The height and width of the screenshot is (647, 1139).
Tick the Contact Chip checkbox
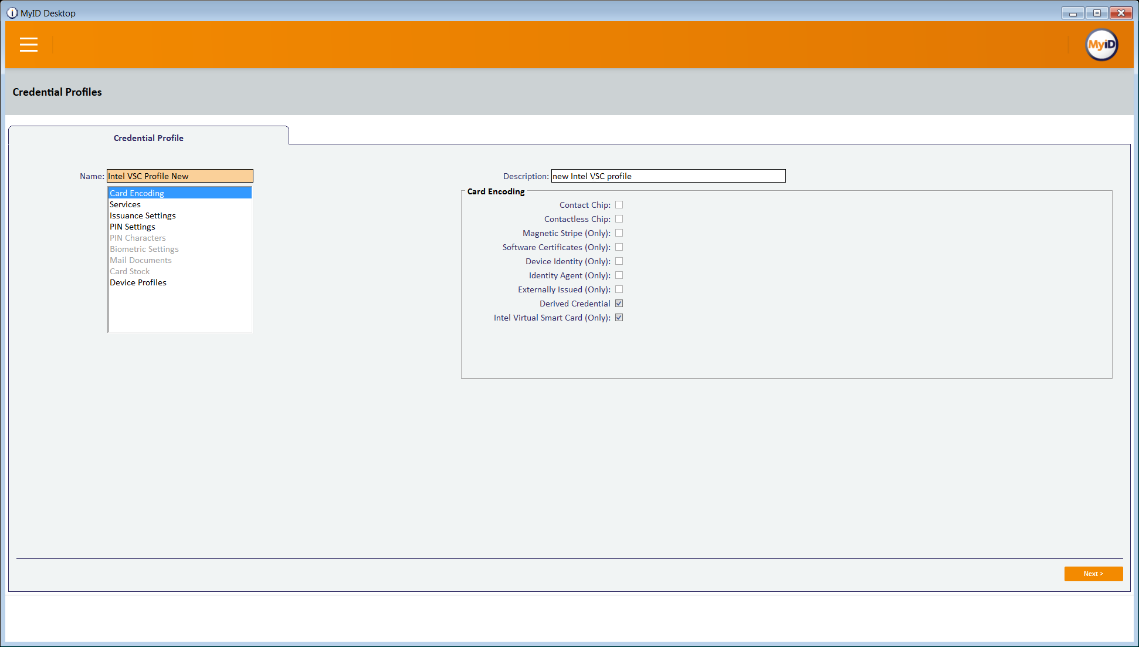tap(619, 206)
